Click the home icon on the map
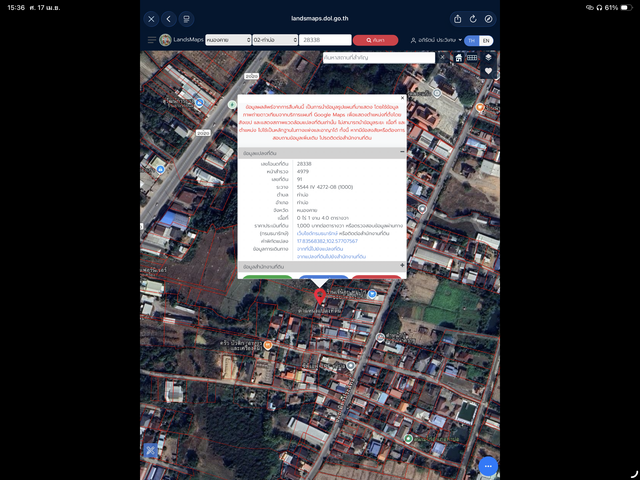Viewport: 640px width, 480px height. 459,58
